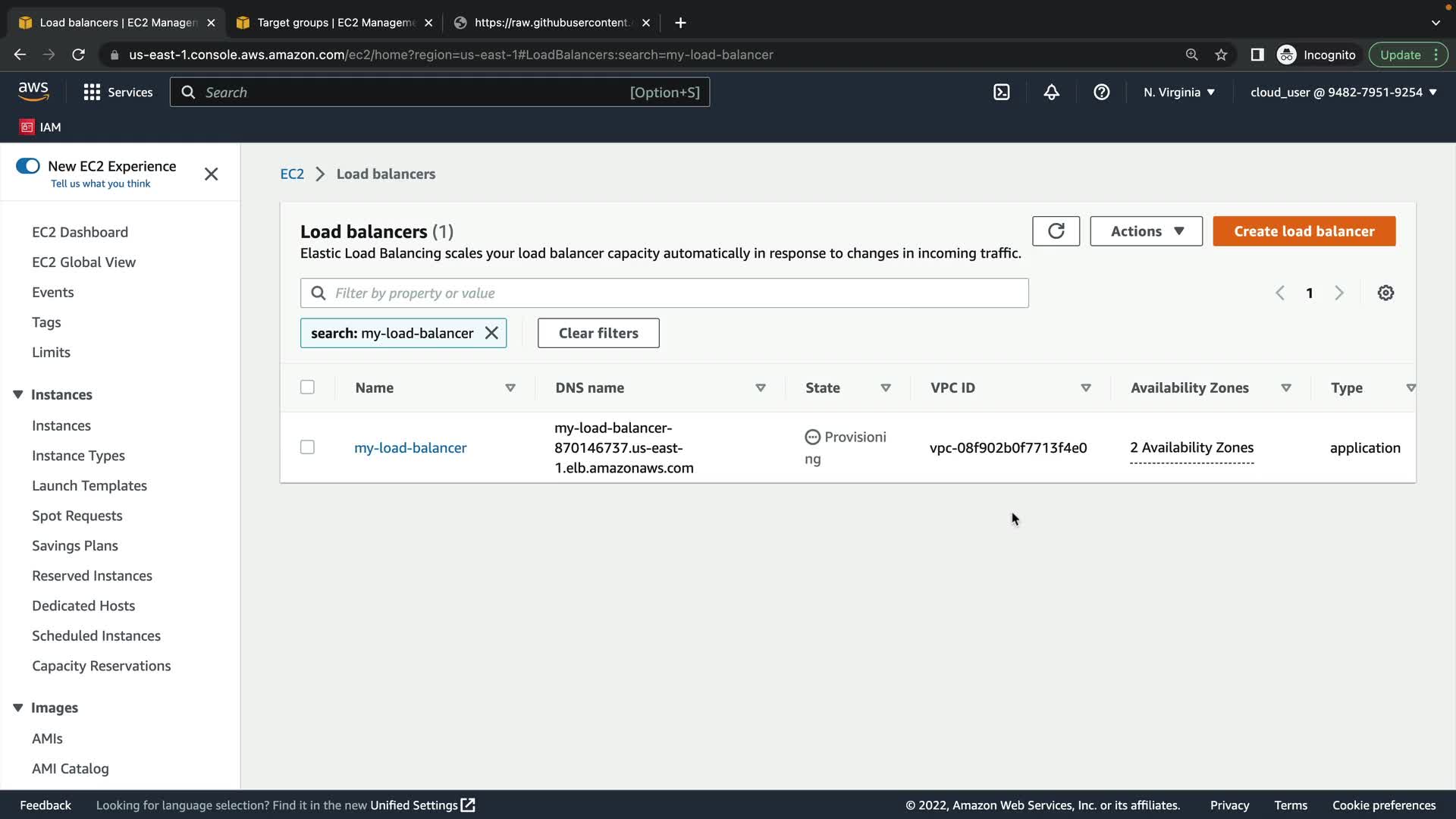Open AWS CloudShell terminal icon
The width and height of the screenshot is (1456, 819).
coord(1001,92)
